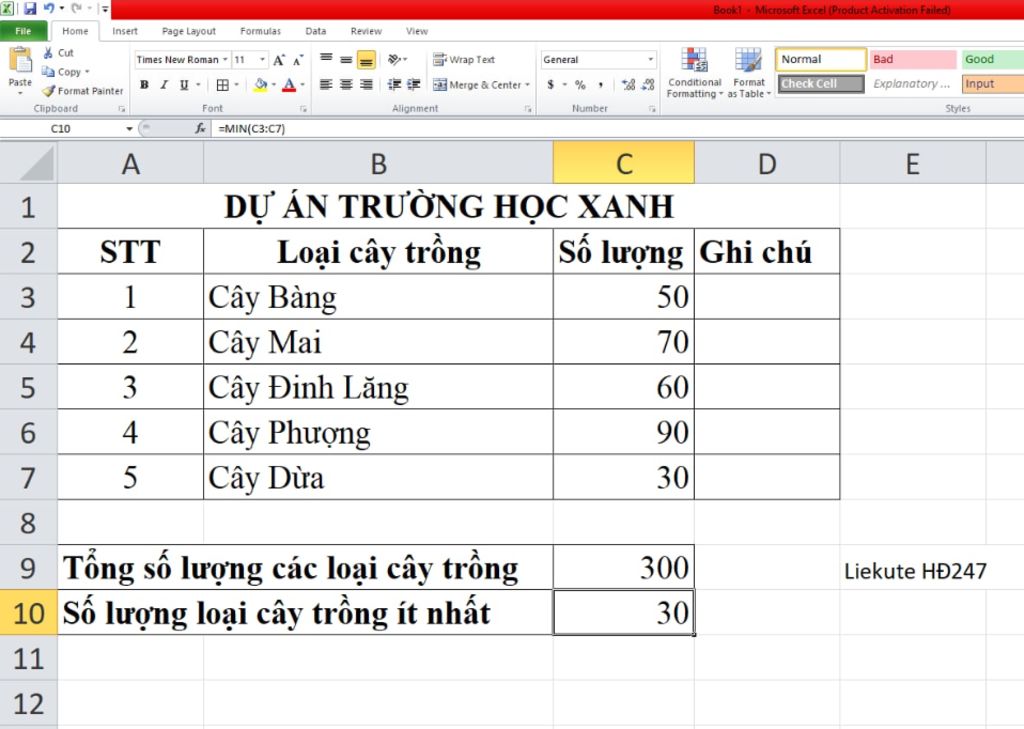Click the Middle Align icon
Screen dimensions: 1024x729
[346, 59]
